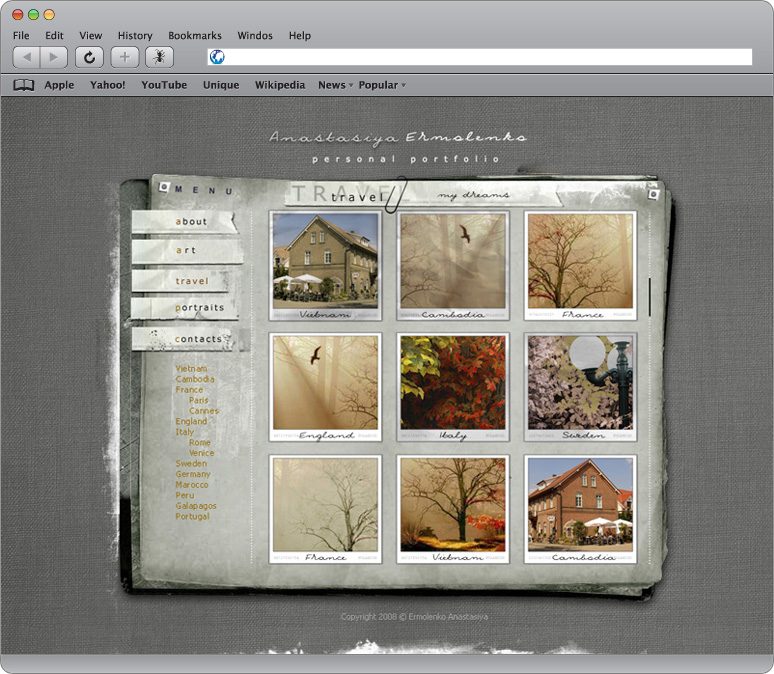This screenshot has height=674, width=774.
Task: Open the Yahoo! bookmark
Action: click(108, 85)
